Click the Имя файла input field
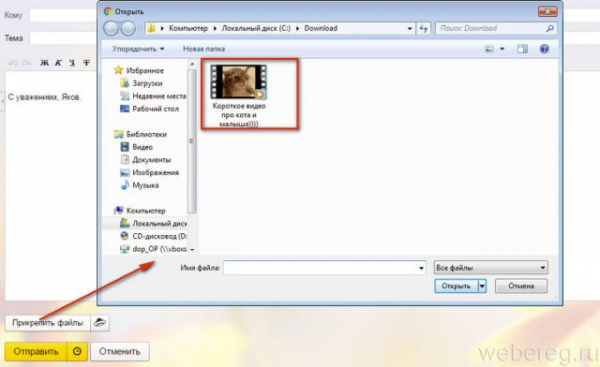Screen dimensions: 600x367 pos(324,268)
